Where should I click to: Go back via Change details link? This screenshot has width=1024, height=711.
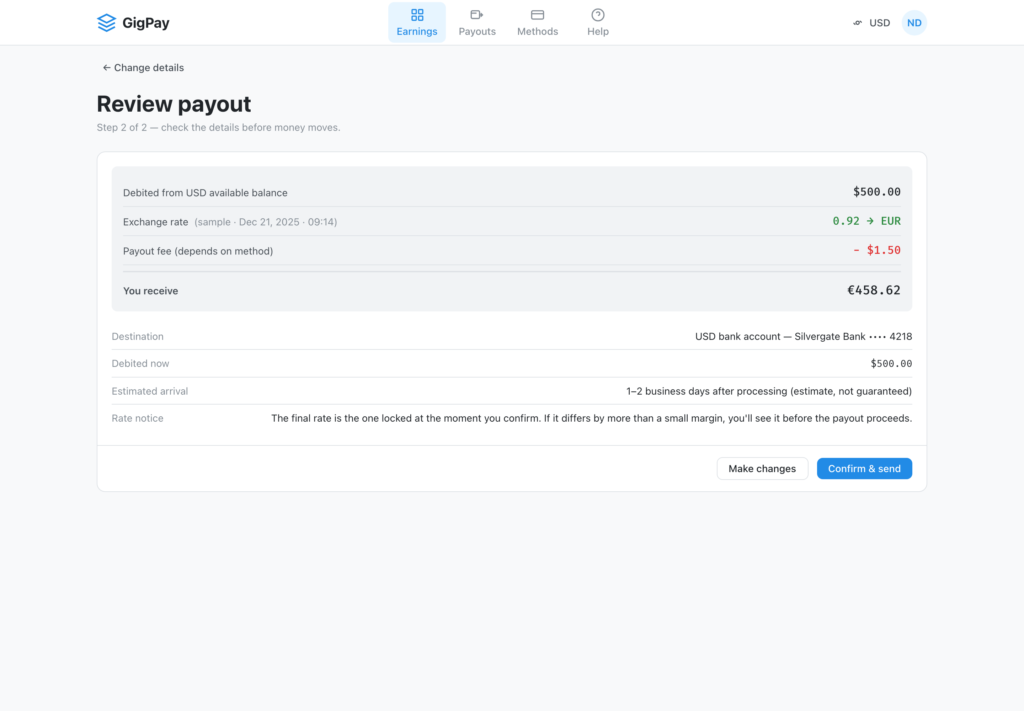pos(143,68)
